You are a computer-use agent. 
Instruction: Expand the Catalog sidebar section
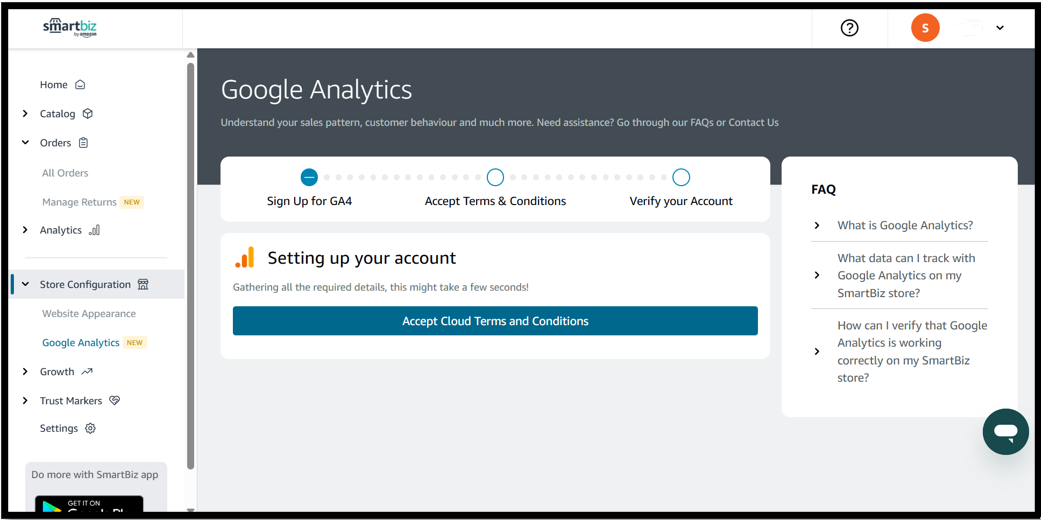pyautogui.click(x=26, y=114)
